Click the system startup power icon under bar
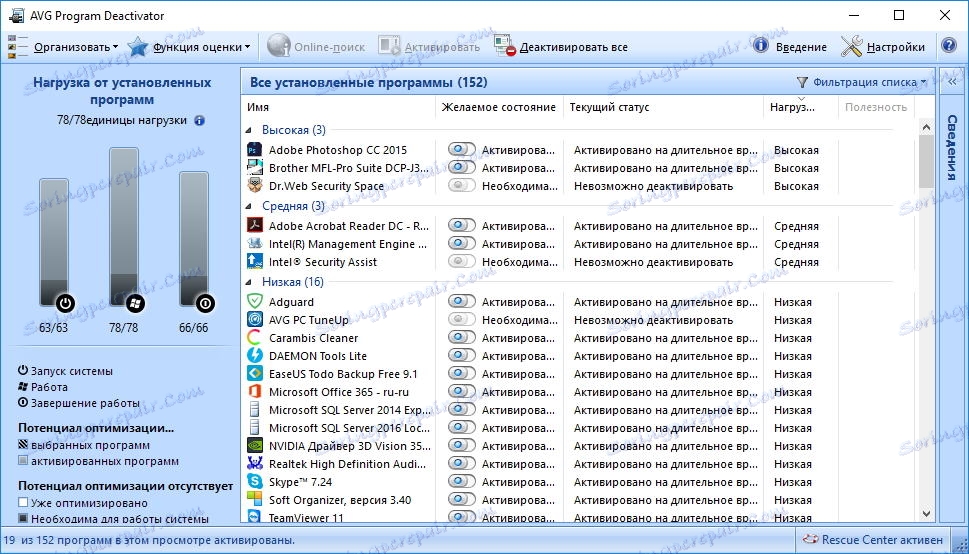969x554 pixels. (65, 303)
